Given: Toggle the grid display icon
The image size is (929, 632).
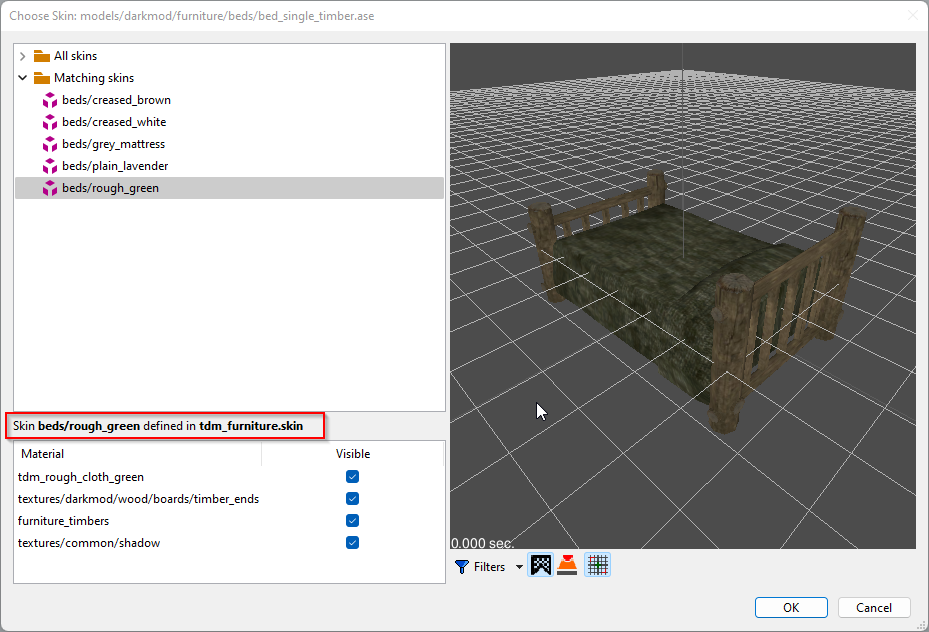Looking at the screenshot, I should (x=597, y=566).
